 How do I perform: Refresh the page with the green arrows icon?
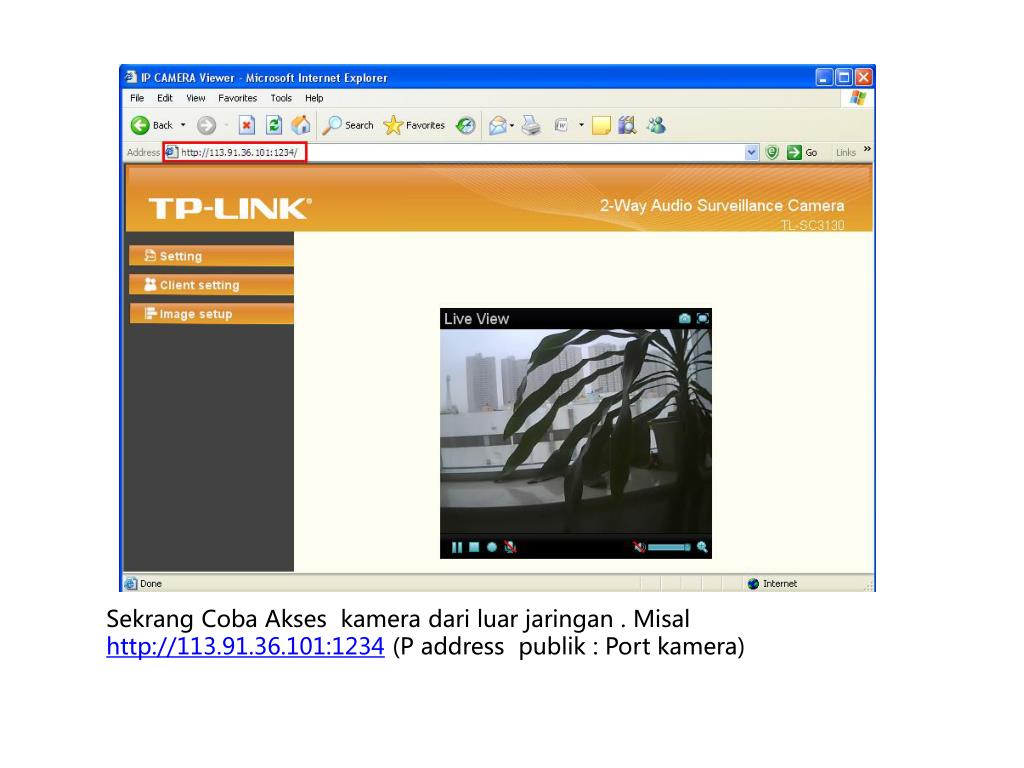(x=274, y=125)
